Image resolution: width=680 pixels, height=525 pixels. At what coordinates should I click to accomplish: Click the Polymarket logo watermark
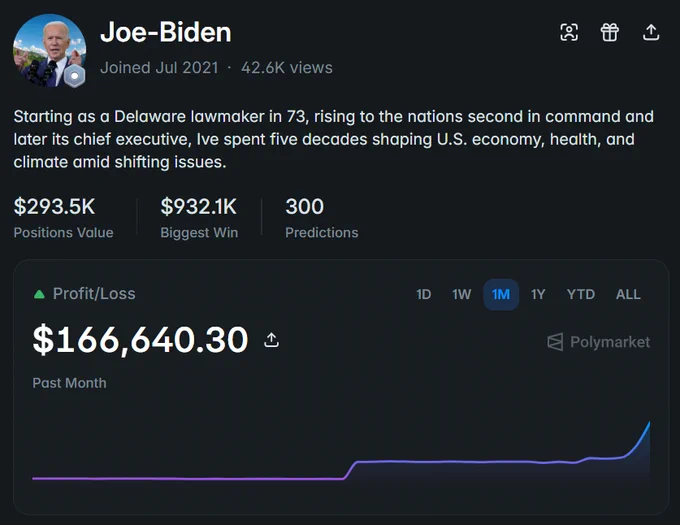598,342
